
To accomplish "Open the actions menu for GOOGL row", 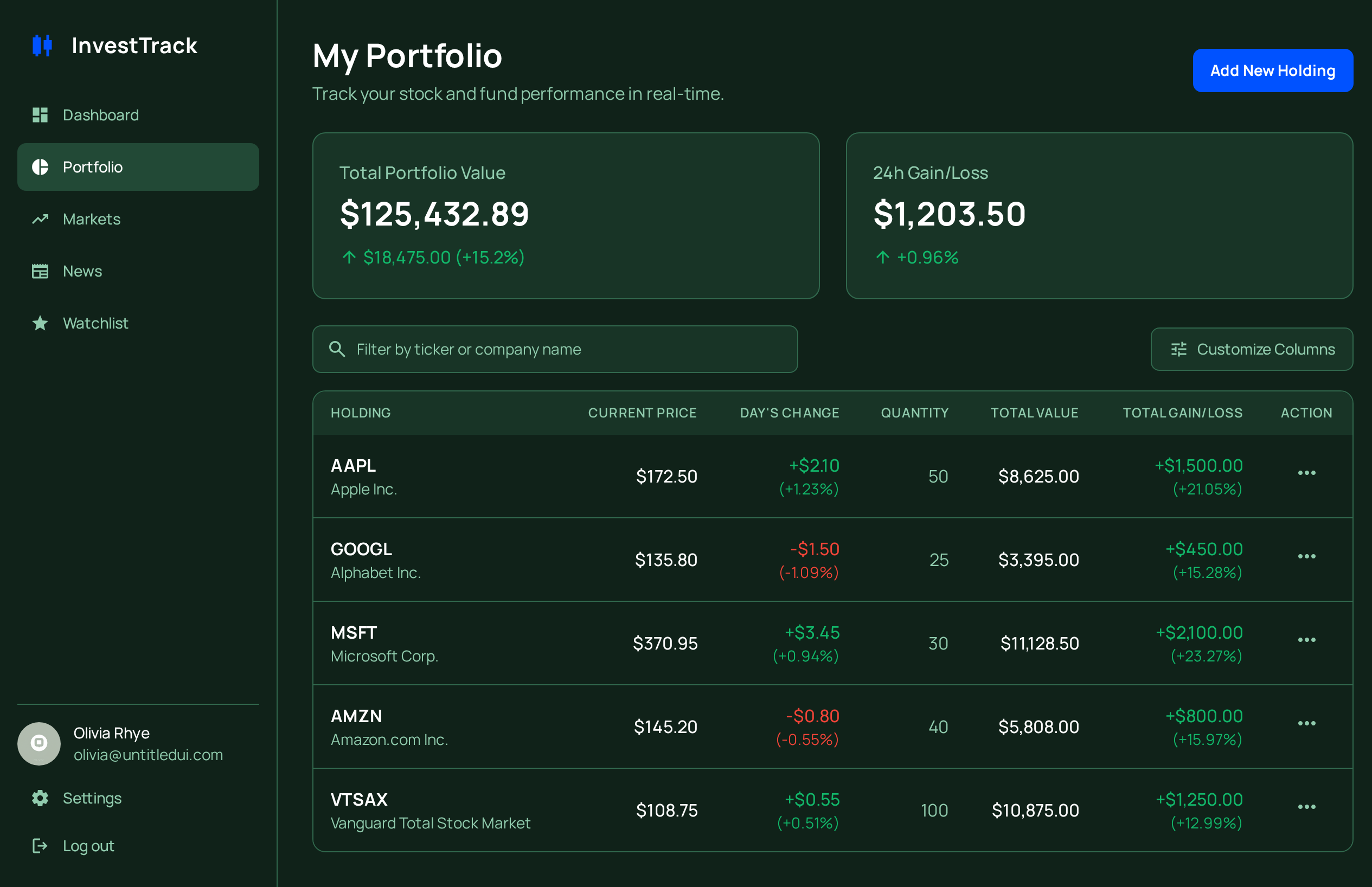I will point(1306,556).
